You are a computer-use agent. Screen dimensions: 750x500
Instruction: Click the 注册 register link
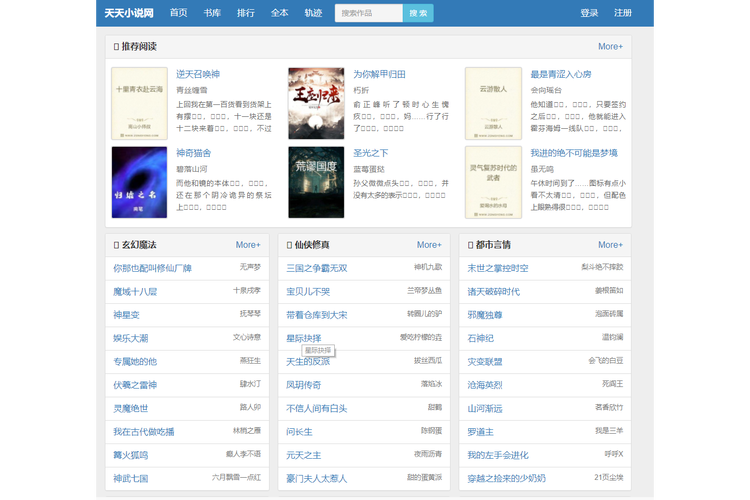click(x=623, y=13)
